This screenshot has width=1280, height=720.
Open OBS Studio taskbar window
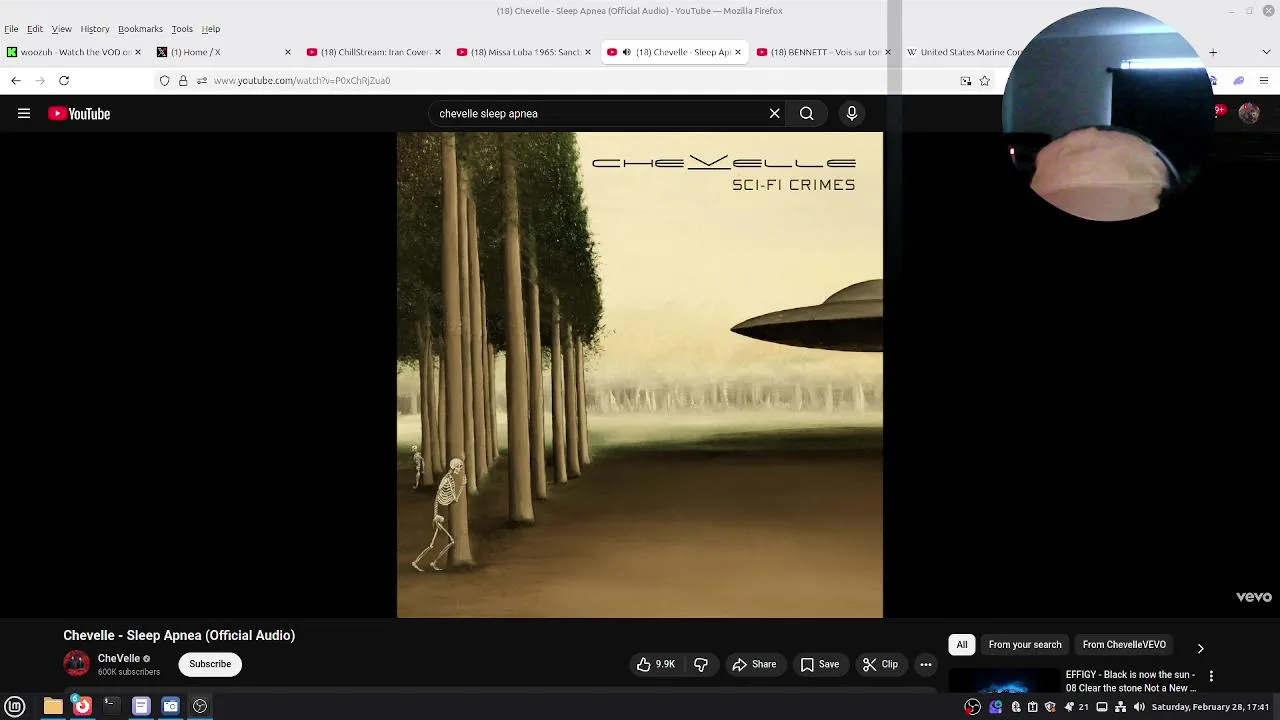click(x=200, y=706)
